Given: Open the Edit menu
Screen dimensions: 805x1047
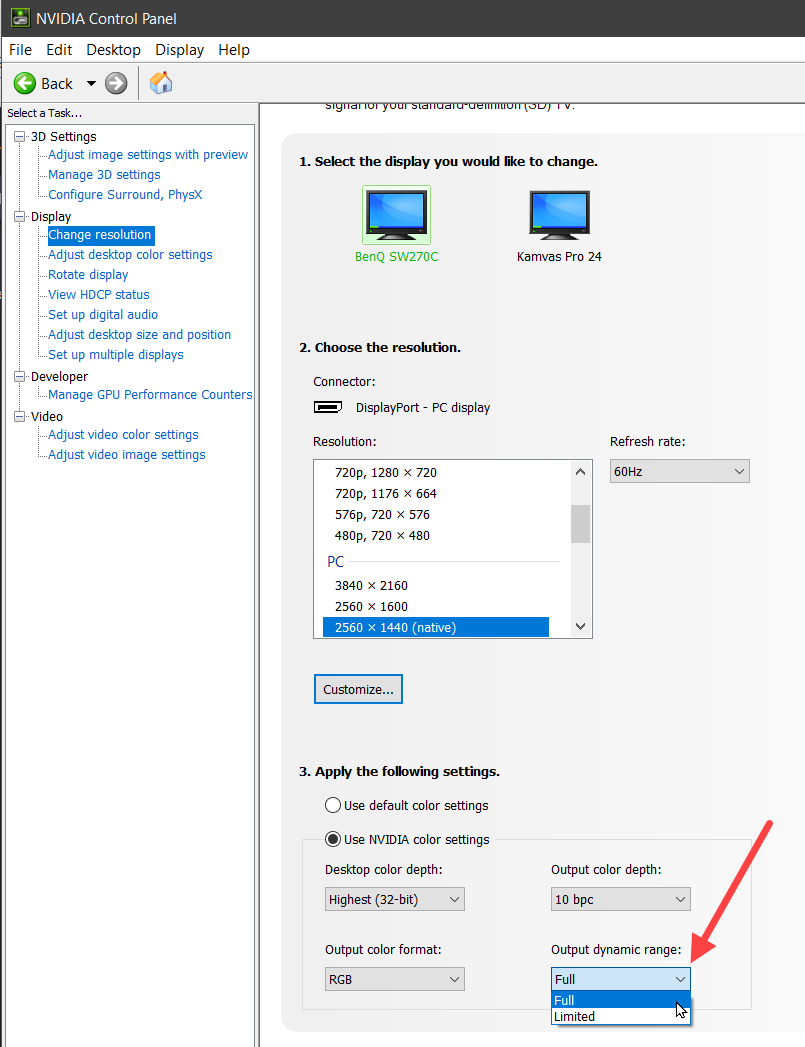Looking at the screenshot, I should pos(59,50).
